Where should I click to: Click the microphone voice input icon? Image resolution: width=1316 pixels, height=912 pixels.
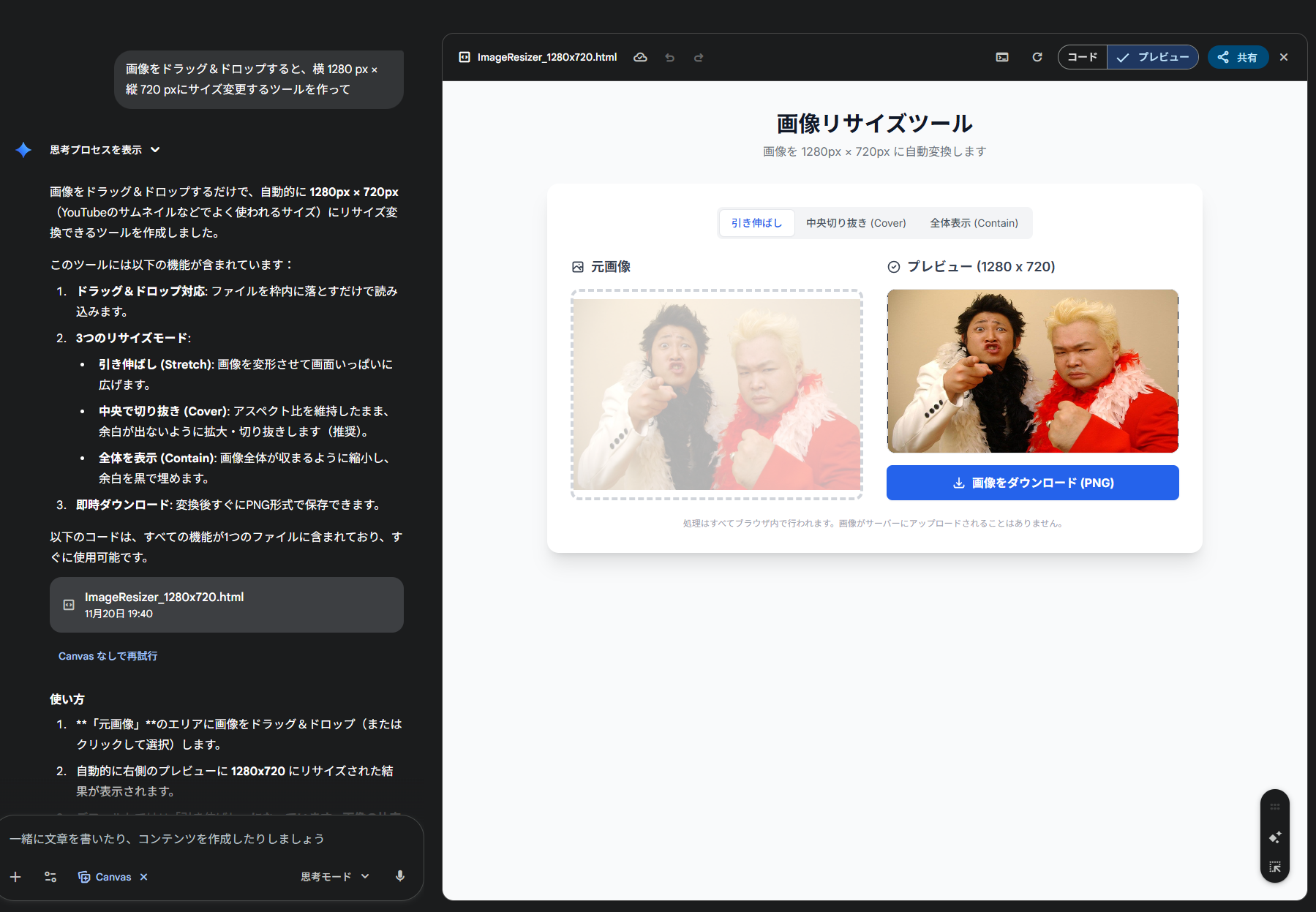pyautogui.click(x=400, y=876)
